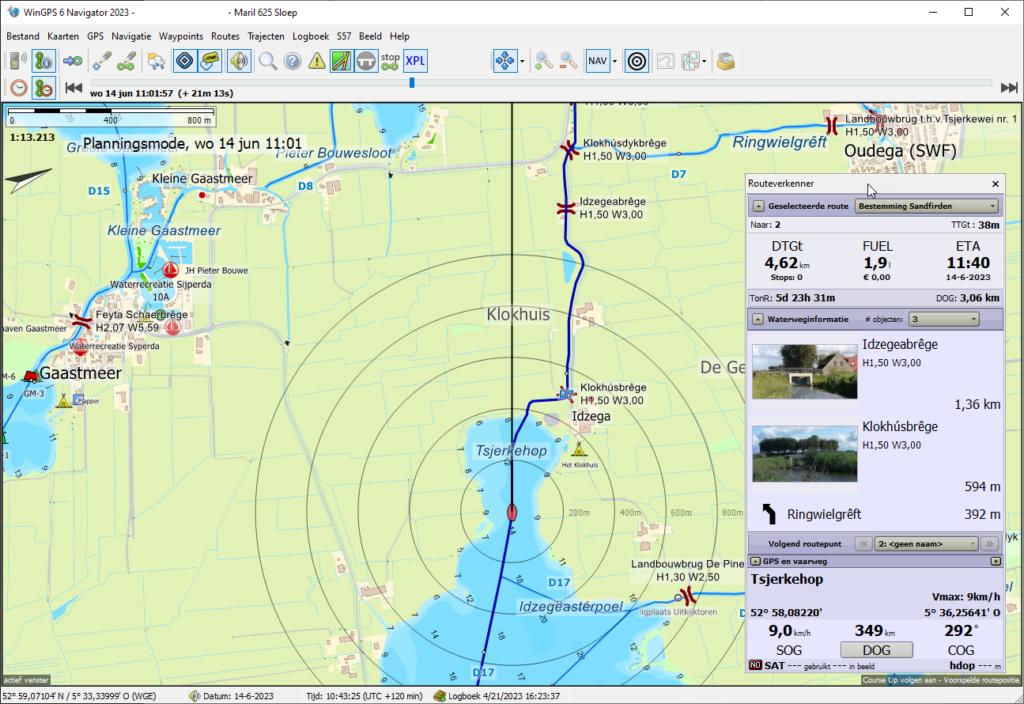Screen dimensions: 1024x704
Task: Open the Logboek menu
Action: pyautogui.click(x=311, y=36)
